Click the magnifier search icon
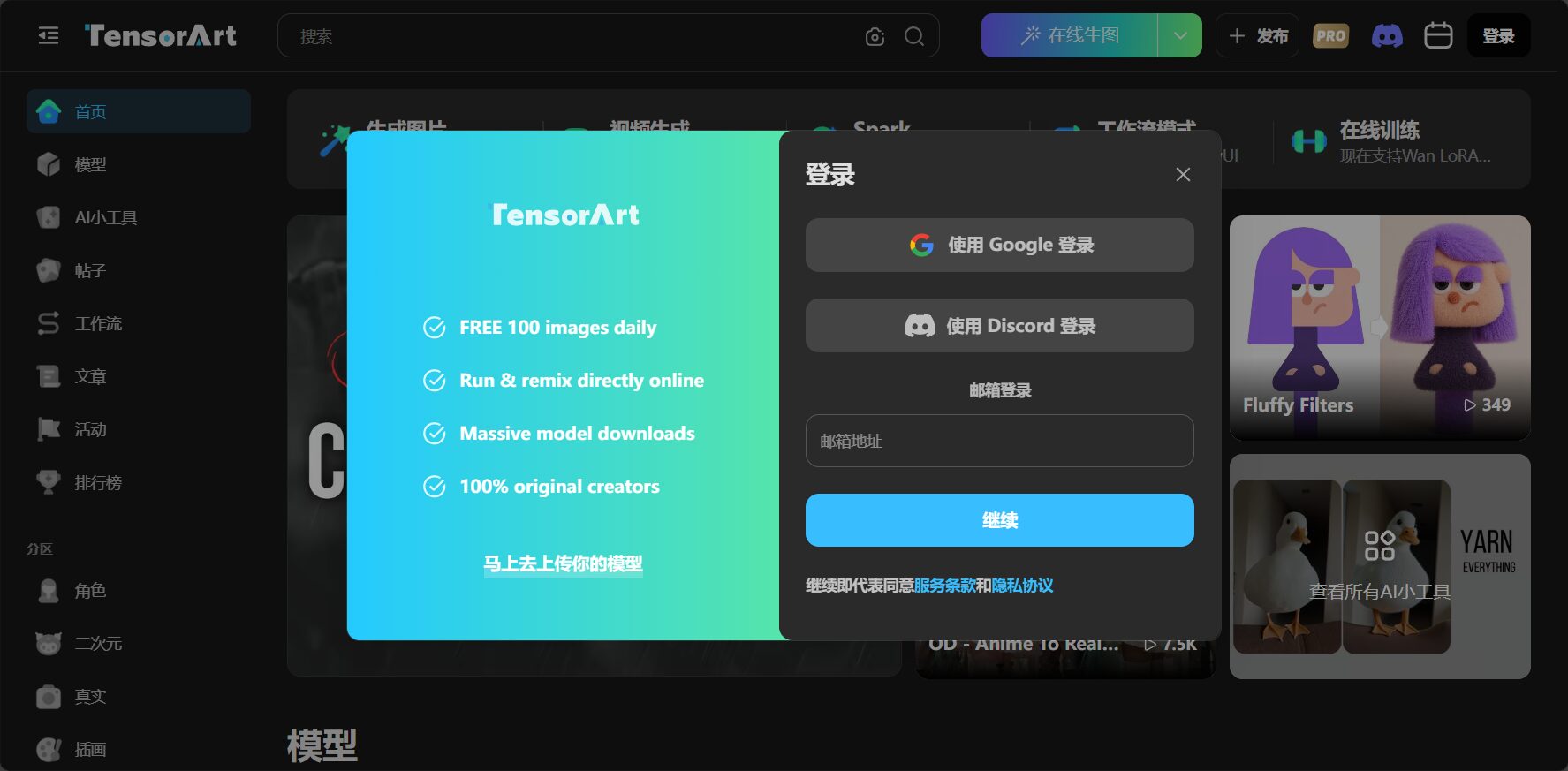Image resolution: width=1568 pixels, height=771 pixels. click(914, 36)
